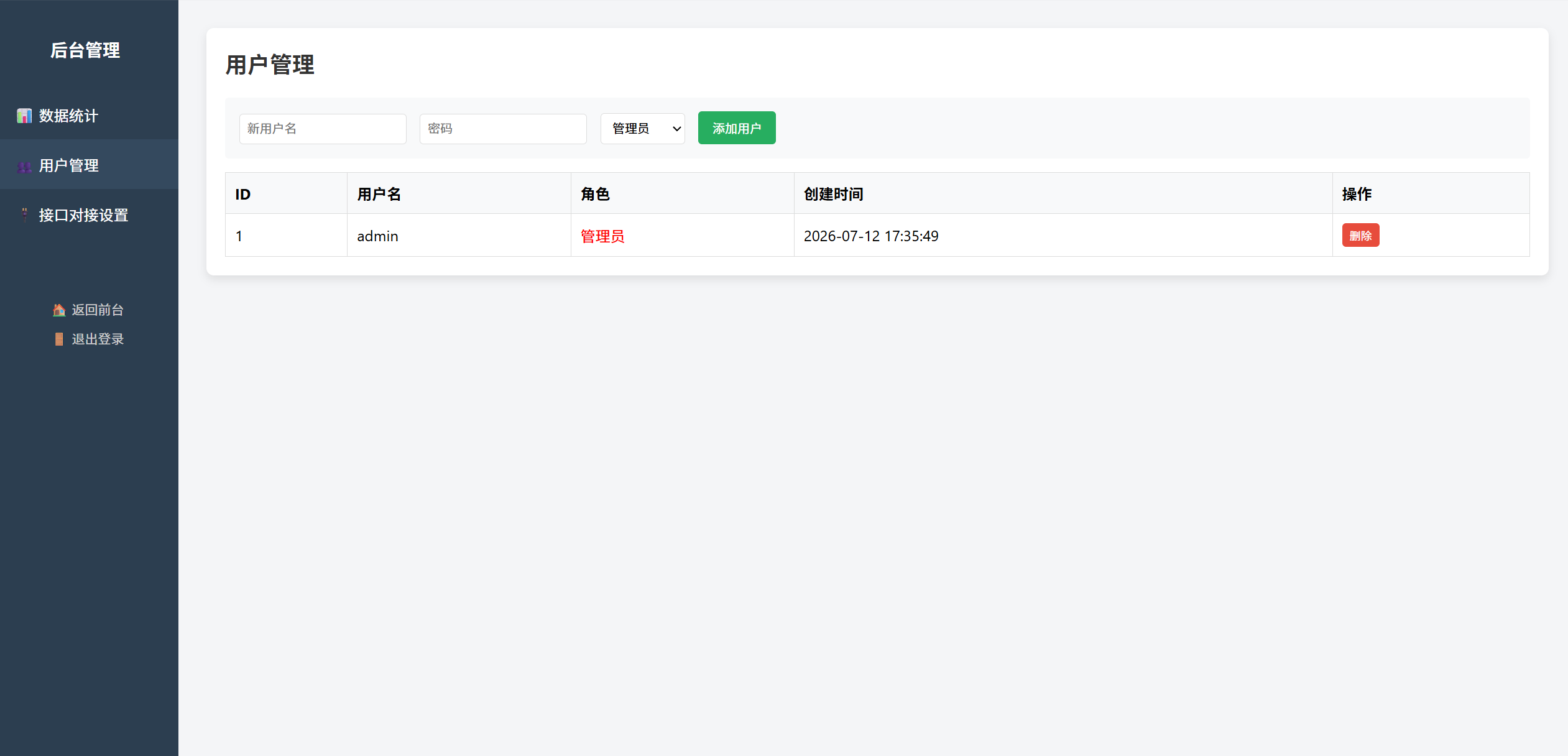Go to 接口对接设置 settings

tap(89, 214)
